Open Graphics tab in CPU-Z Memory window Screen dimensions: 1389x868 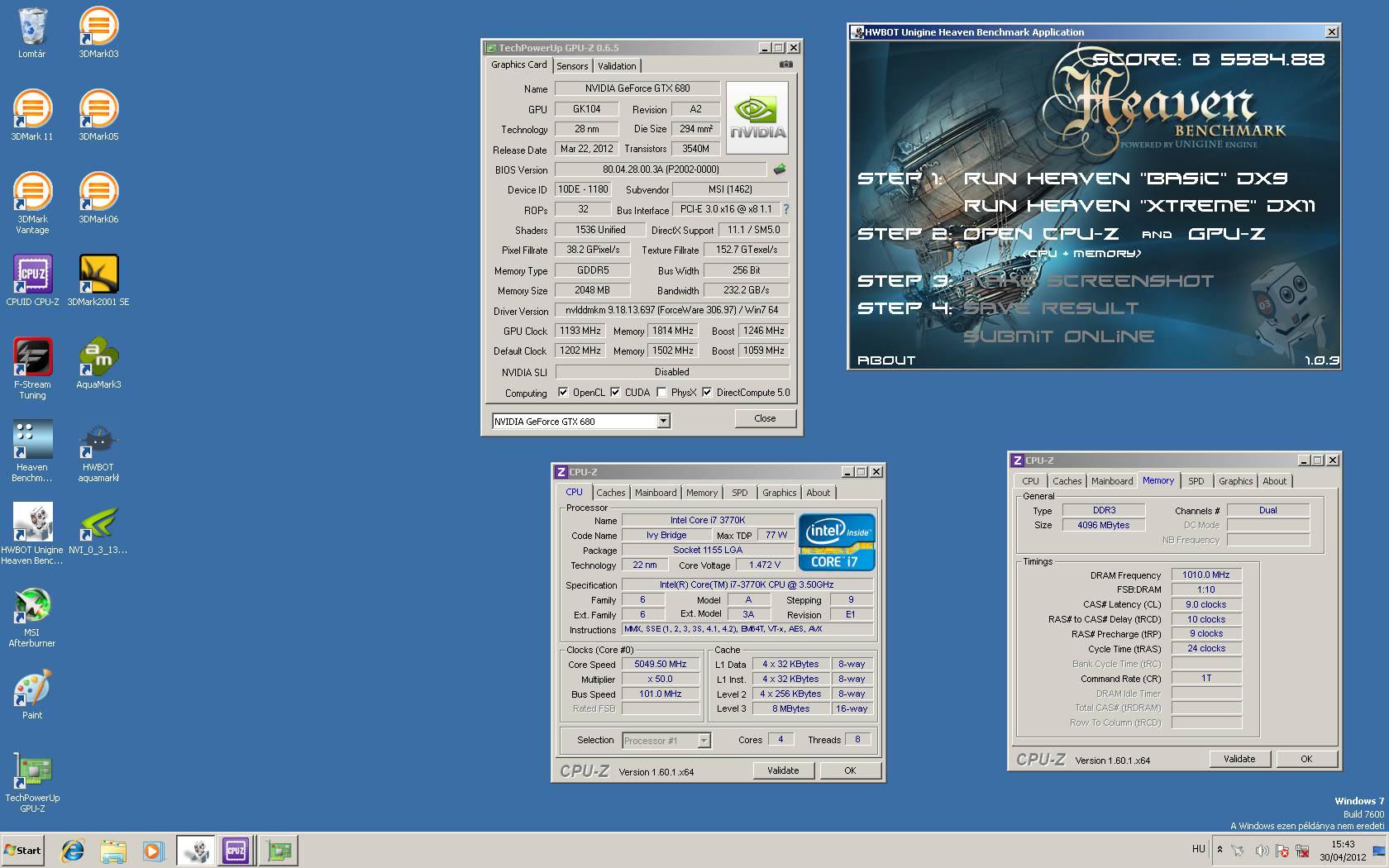1236,481
